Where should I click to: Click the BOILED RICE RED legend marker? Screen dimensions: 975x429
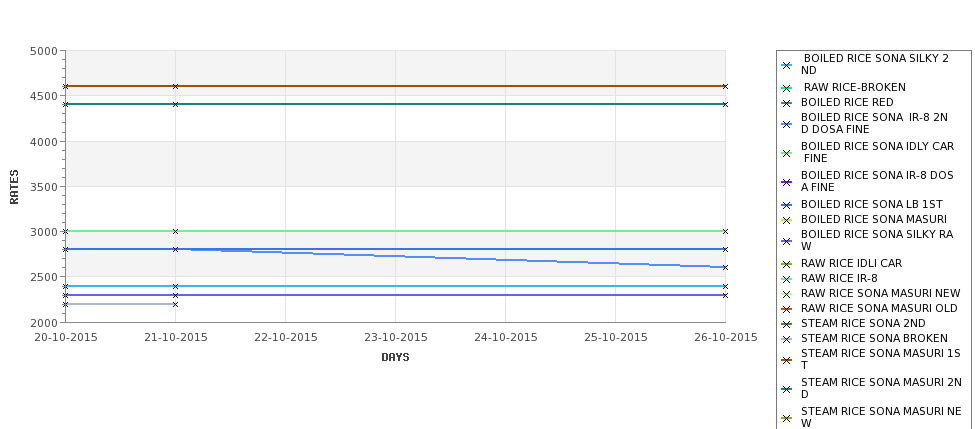(x=787, y=103)
